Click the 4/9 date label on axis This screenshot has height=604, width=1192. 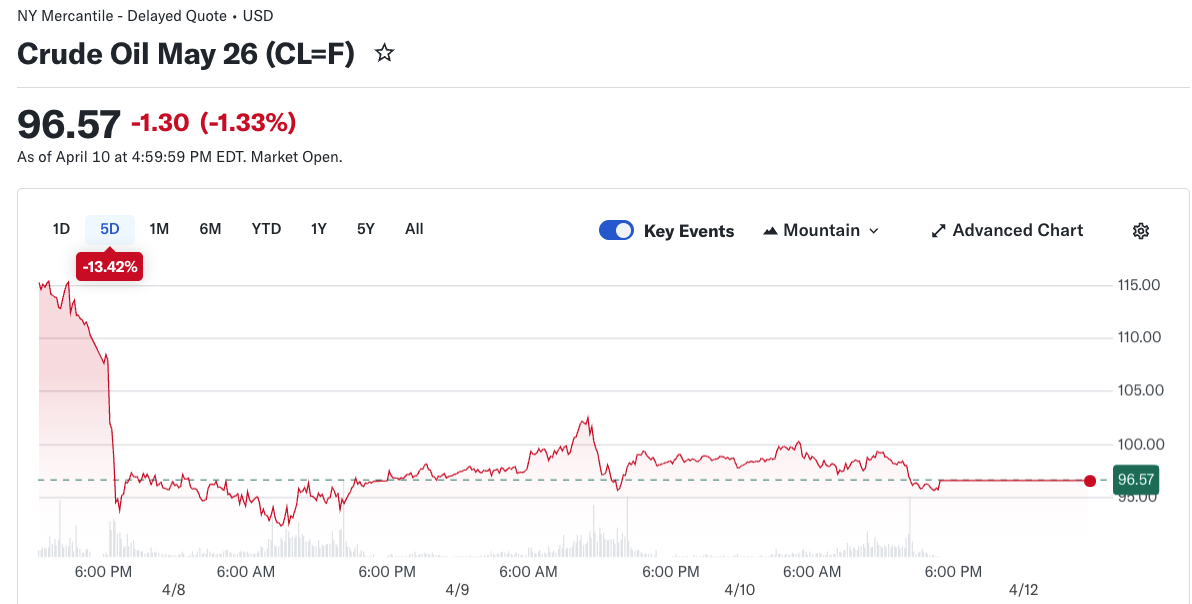(x=457, y=590)
